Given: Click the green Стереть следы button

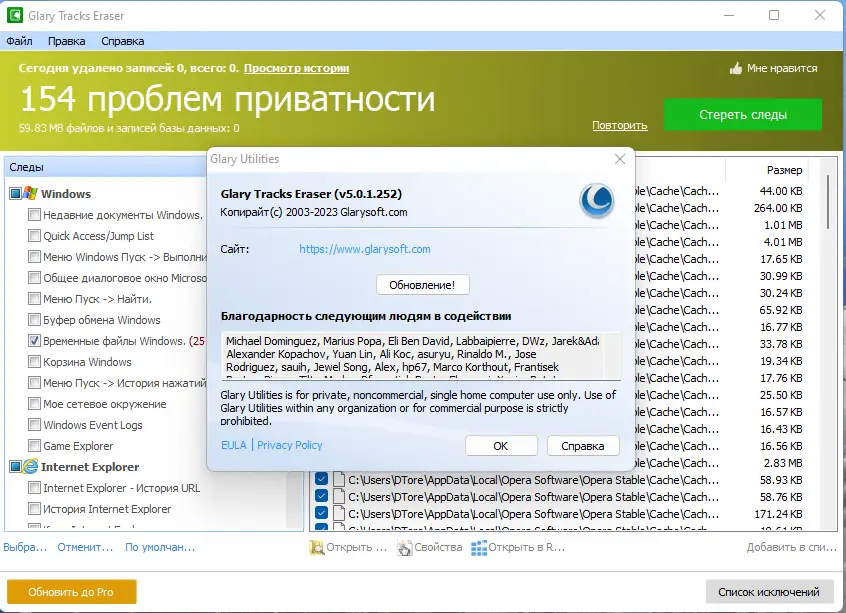Looking at the screenshot, I should click(742, 114).
